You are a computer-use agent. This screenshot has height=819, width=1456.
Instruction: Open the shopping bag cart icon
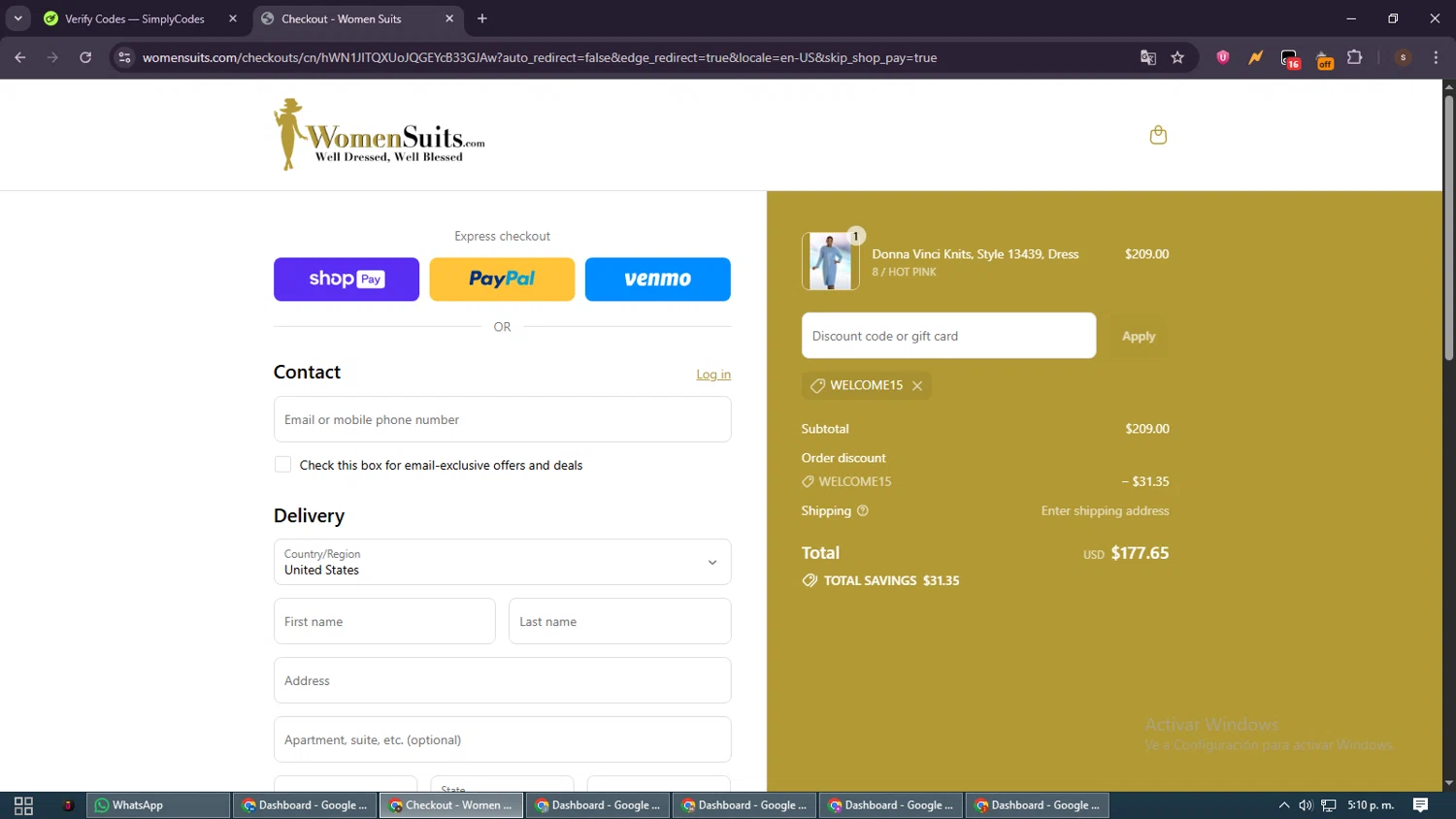pos(1158,135)
